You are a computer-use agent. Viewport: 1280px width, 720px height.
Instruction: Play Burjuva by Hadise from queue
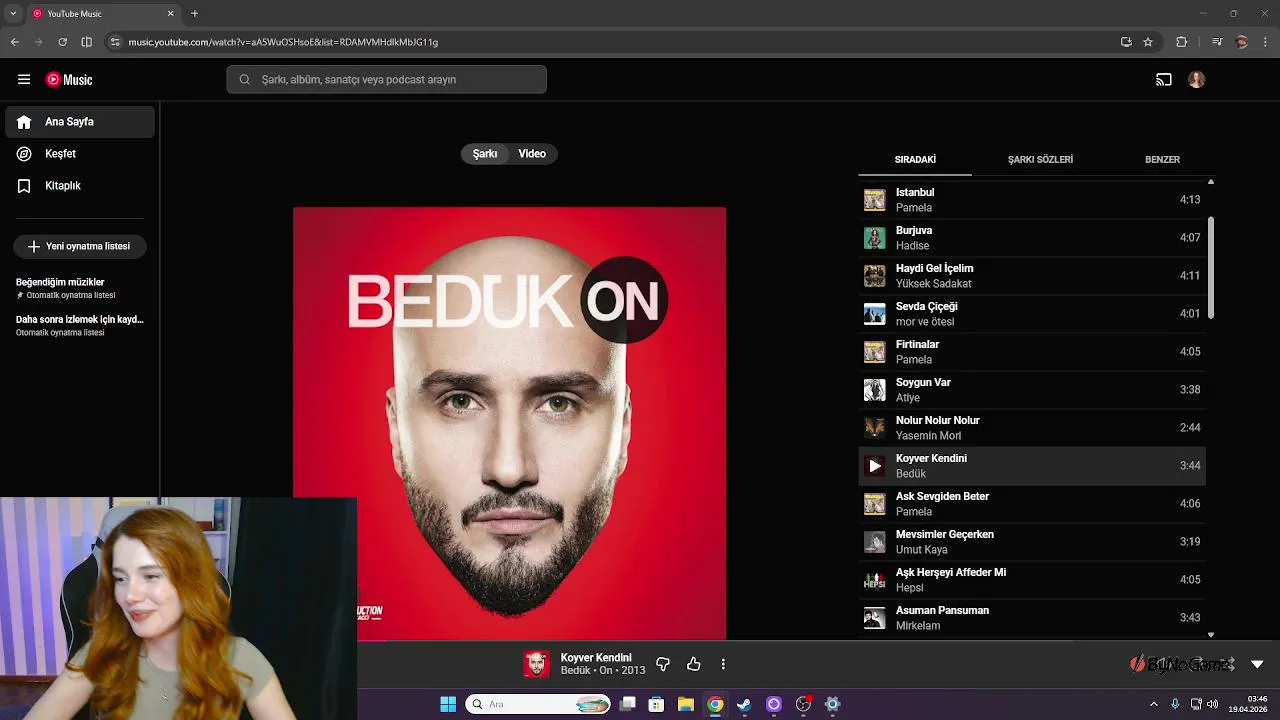coord(1032,238)
